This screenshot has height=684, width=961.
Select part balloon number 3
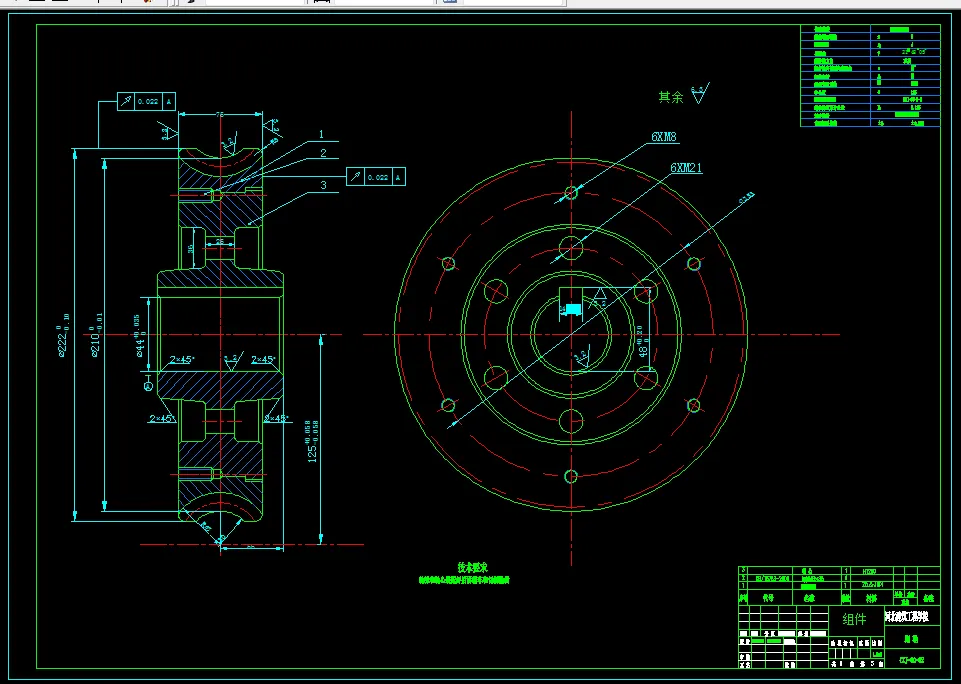point(323,184)
